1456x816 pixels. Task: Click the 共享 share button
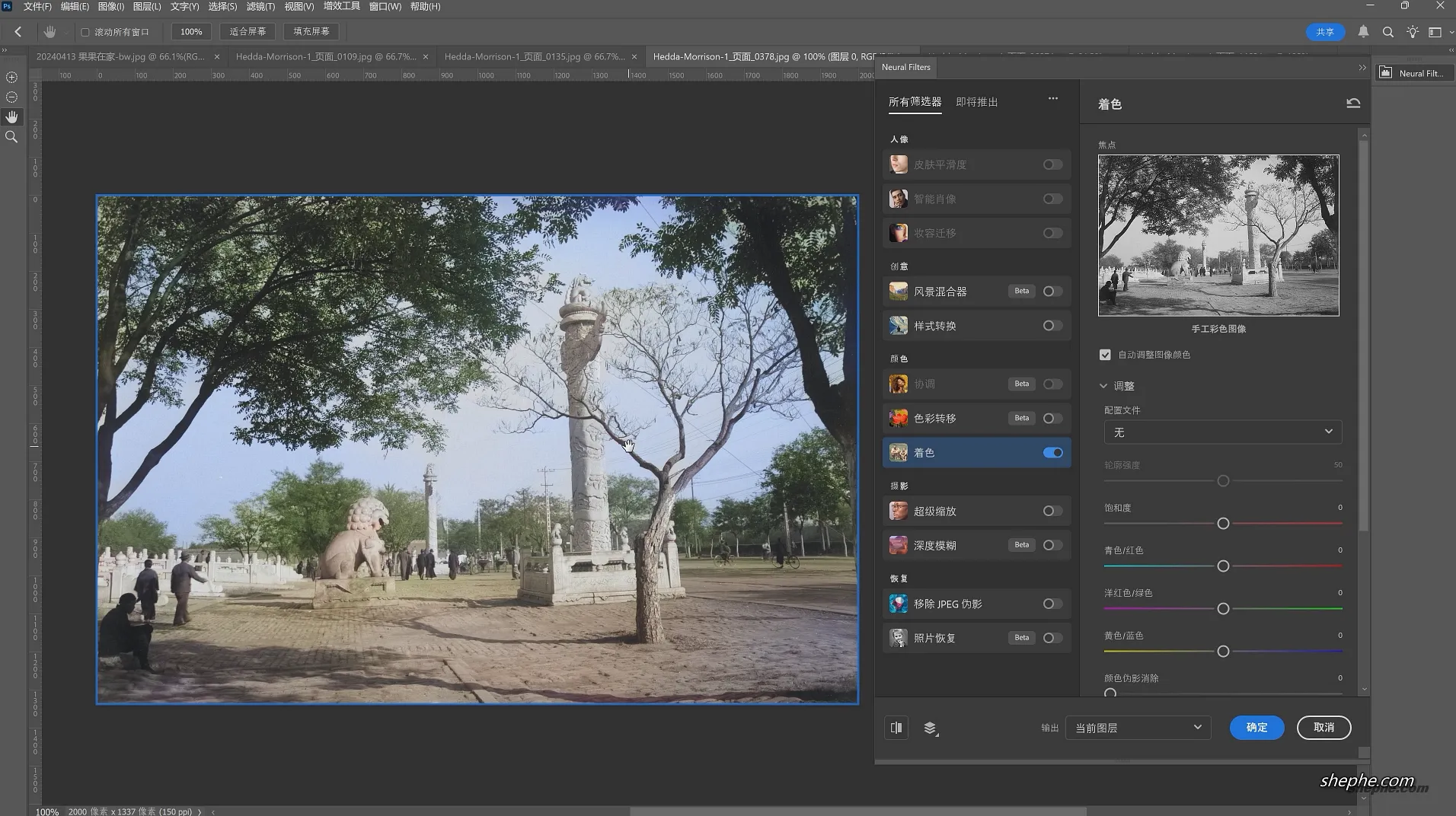click(1324, 32)
